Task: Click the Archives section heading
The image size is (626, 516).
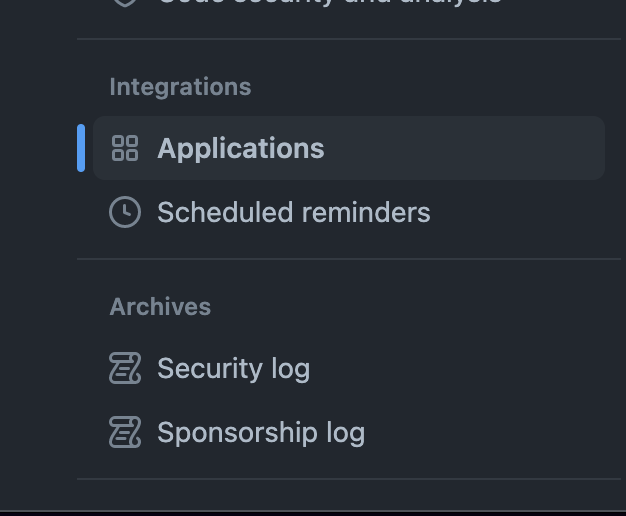Action: [160, 306]
